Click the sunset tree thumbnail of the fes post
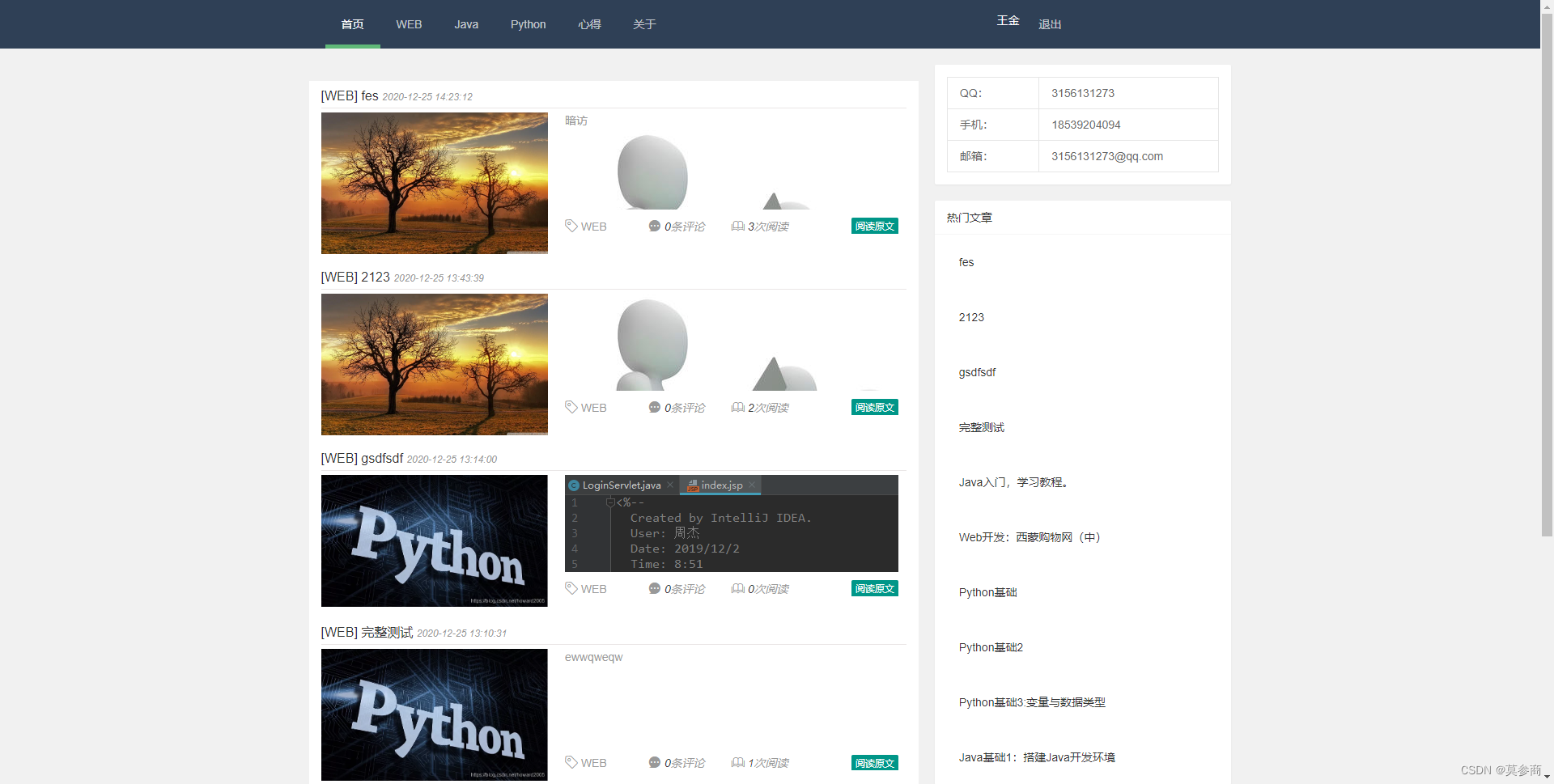The width and height of the screenshot is (1554, 784). pos(435,183)
